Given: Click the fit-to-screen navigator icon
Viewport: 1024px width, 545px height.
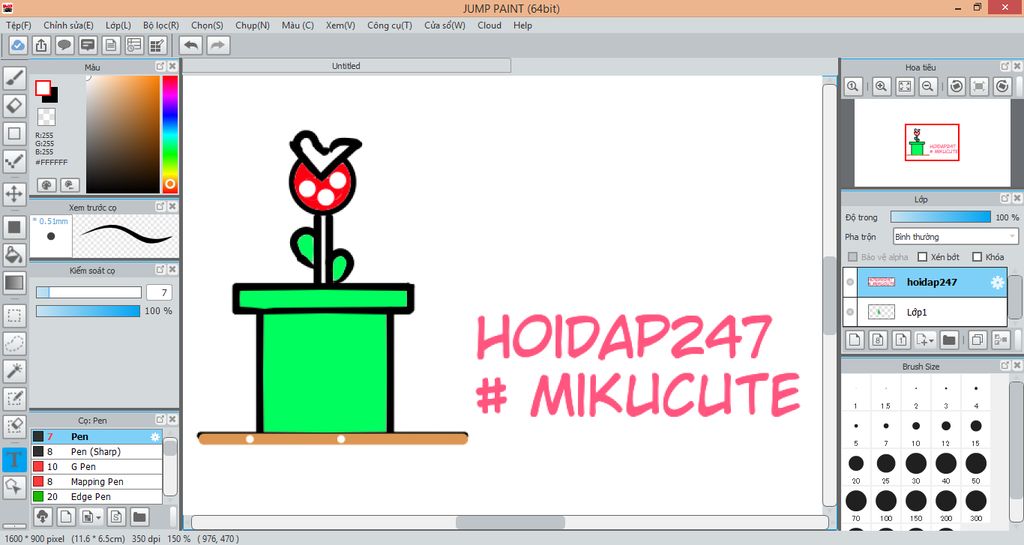Looking at the screenshot, I should coord(904,86).
